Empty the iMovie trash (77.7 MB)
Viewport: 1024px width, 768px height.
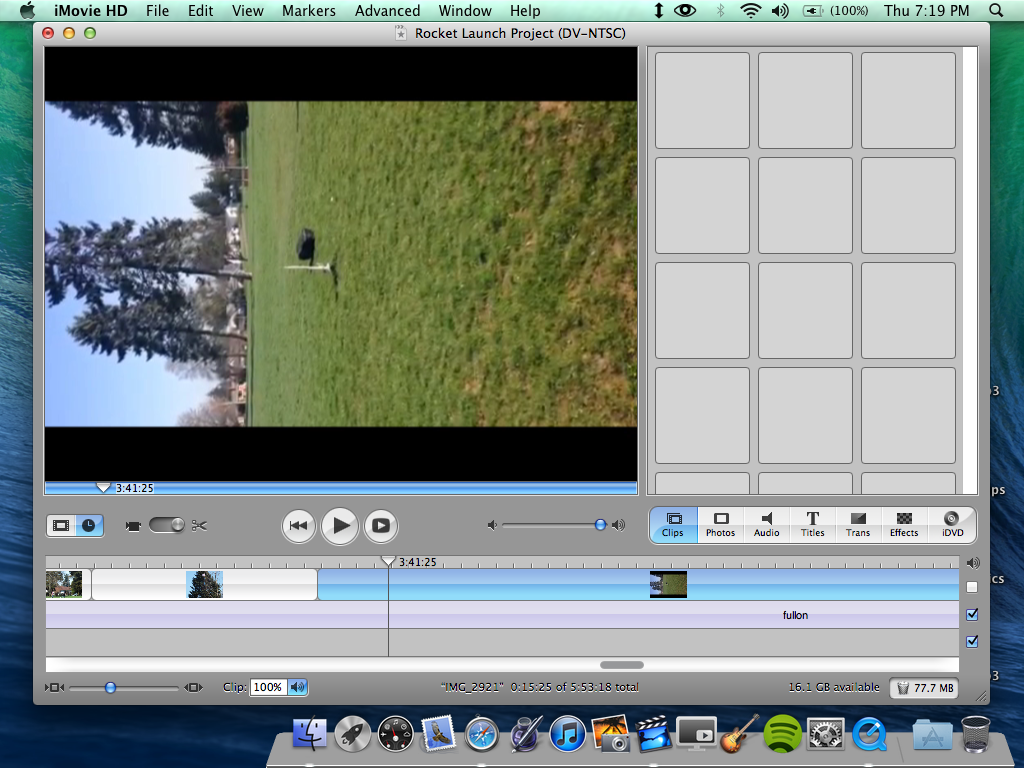(x=923, y=688)
